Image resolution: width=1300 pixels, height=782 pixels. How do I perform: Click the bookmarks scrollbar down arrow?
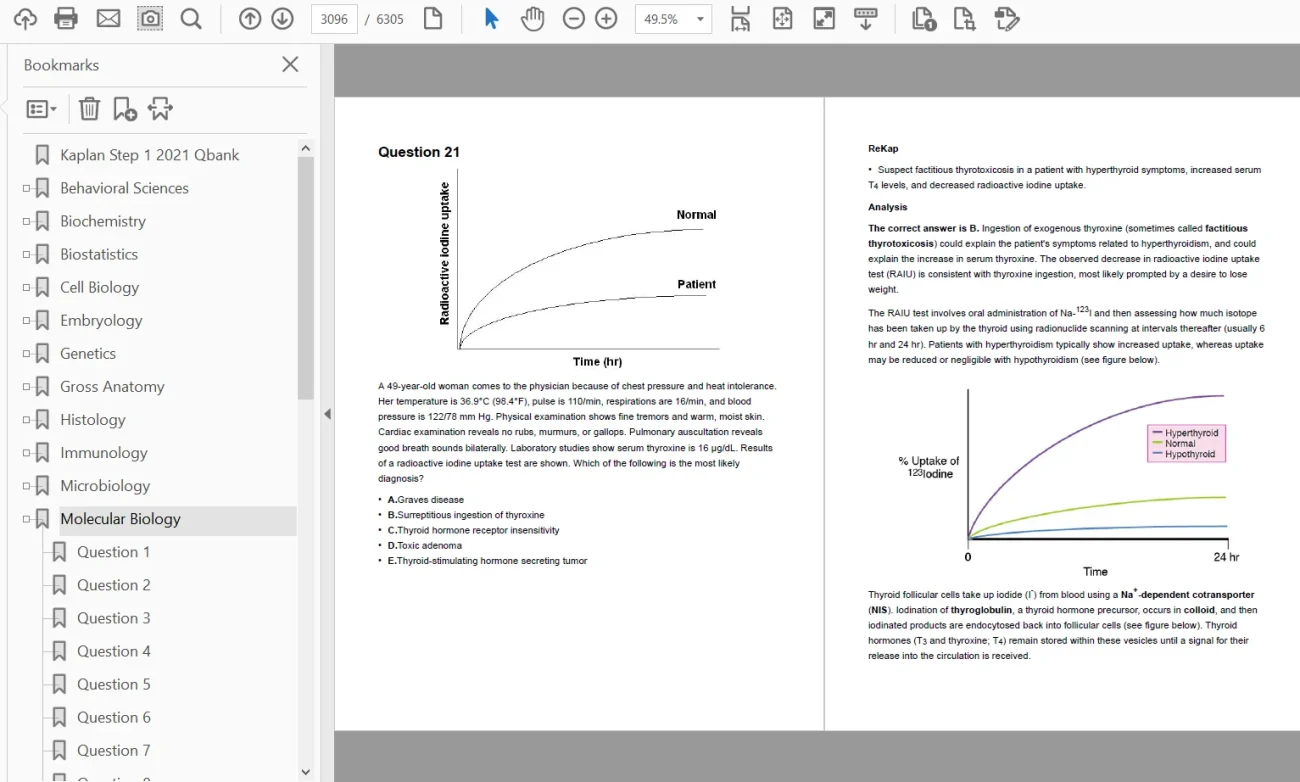click(x=305, y=772)
